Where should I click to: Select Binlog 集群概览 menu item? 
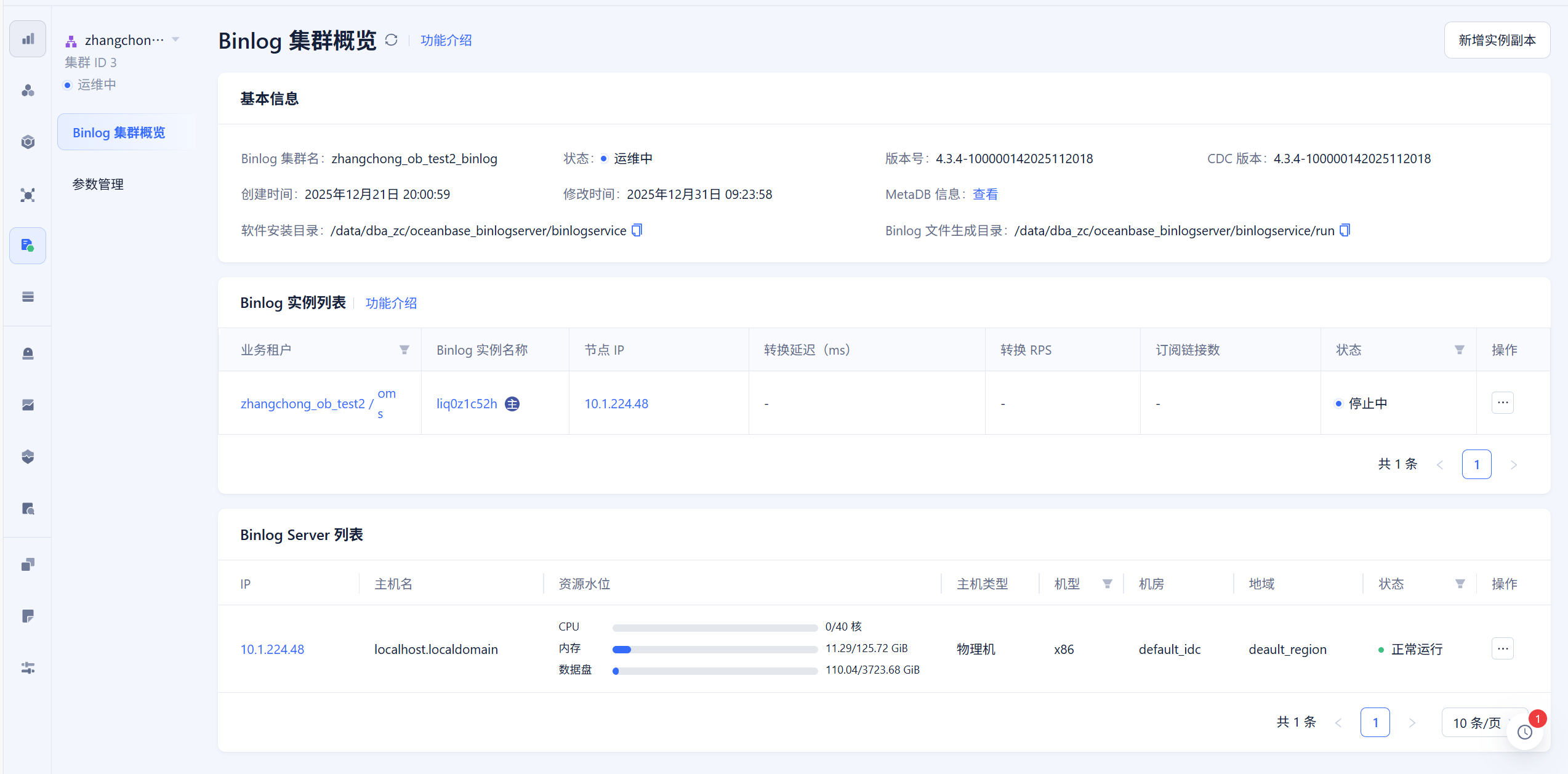[119, 132]
